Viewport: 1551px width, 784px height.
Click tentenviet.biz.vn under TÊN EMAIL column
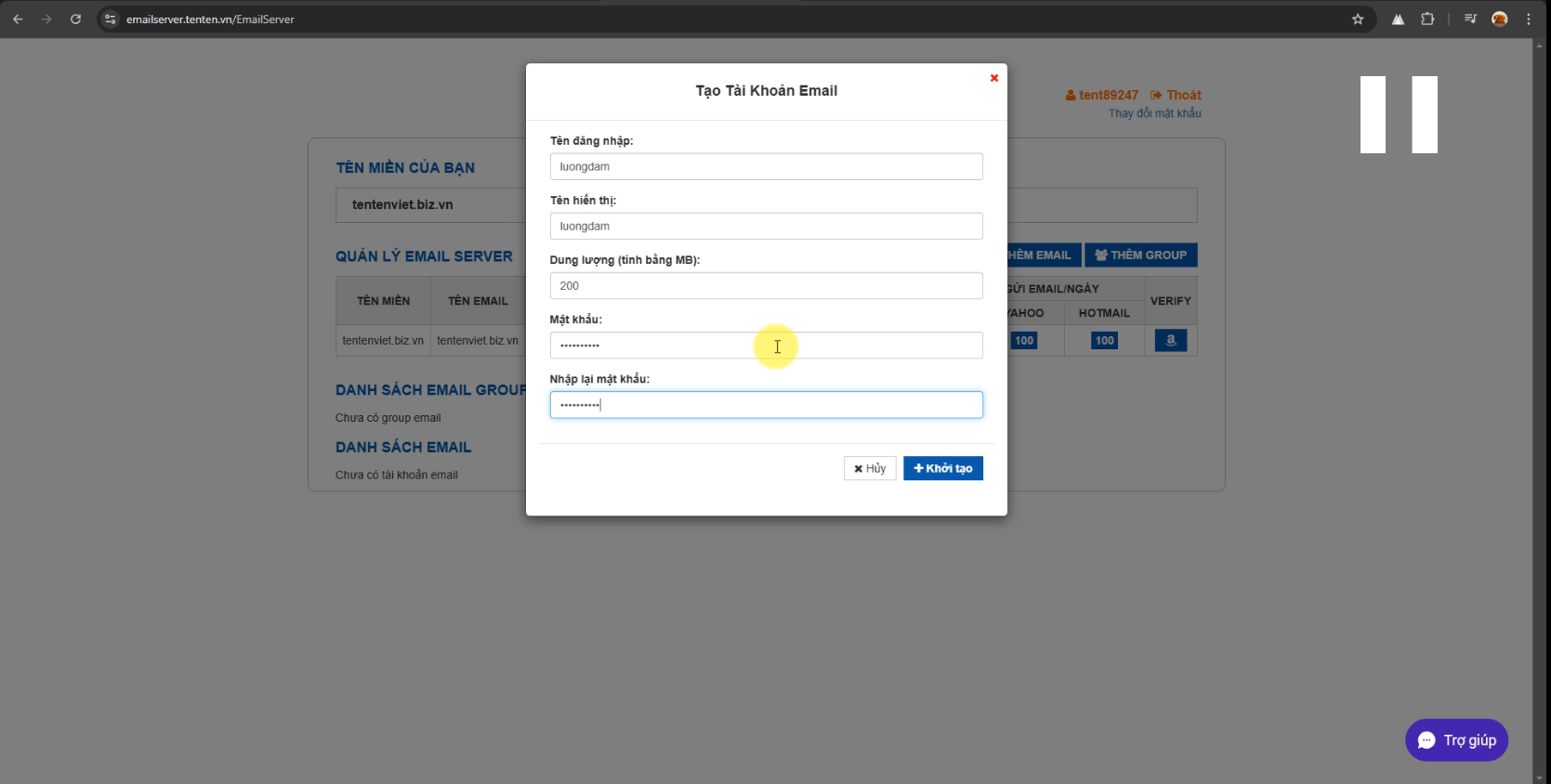pyautogui.click(x=478, y=340)
